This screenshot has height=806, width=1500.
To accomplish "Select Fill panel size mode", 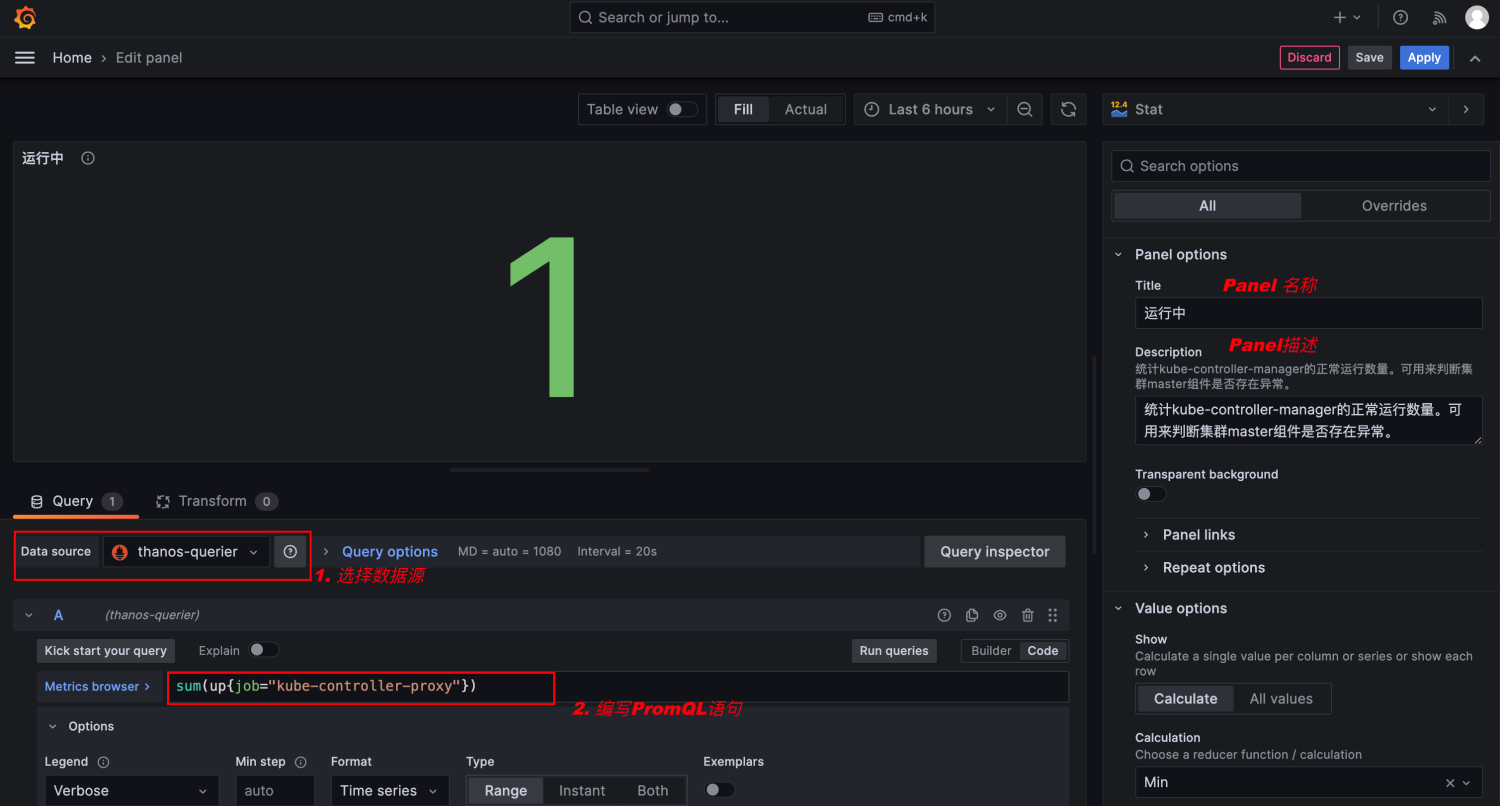I will [x=743, y=110].
